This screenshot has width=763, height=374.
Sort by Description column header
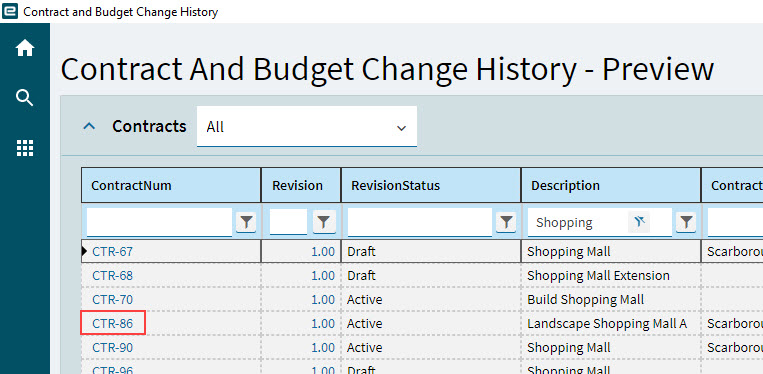611,185
